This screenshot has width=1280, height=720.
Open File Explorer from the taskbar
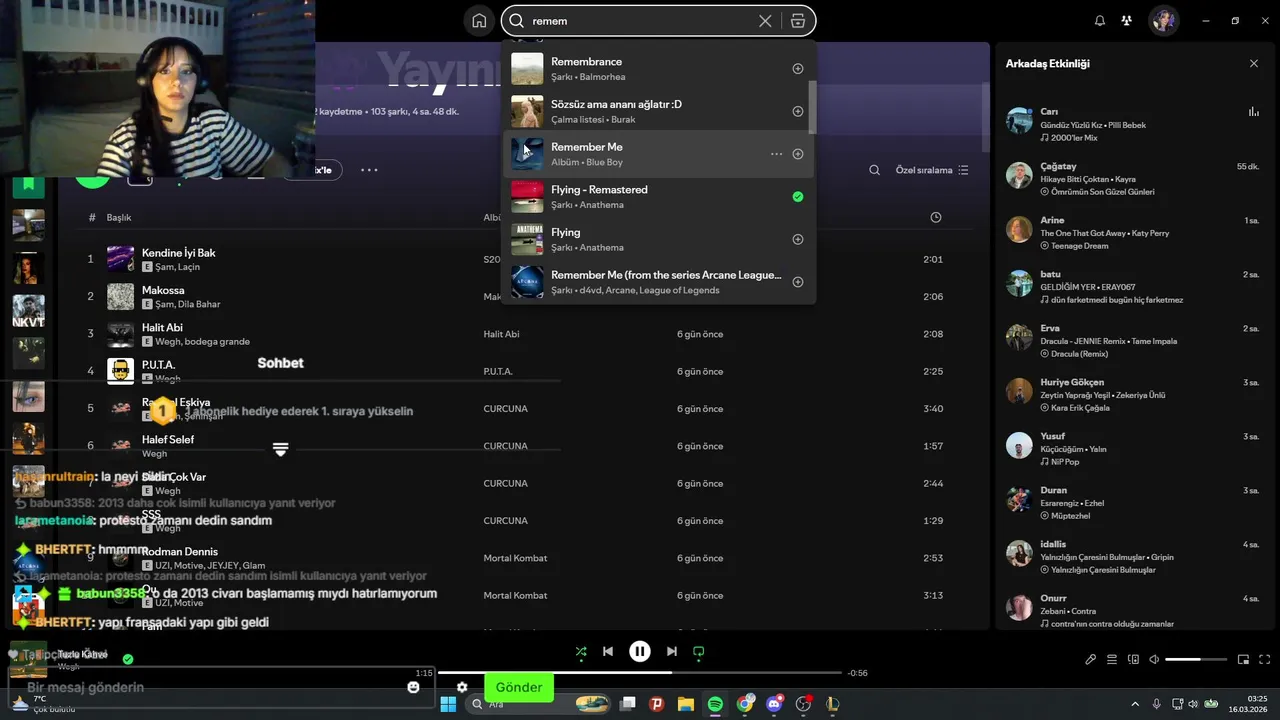(686, 704)
